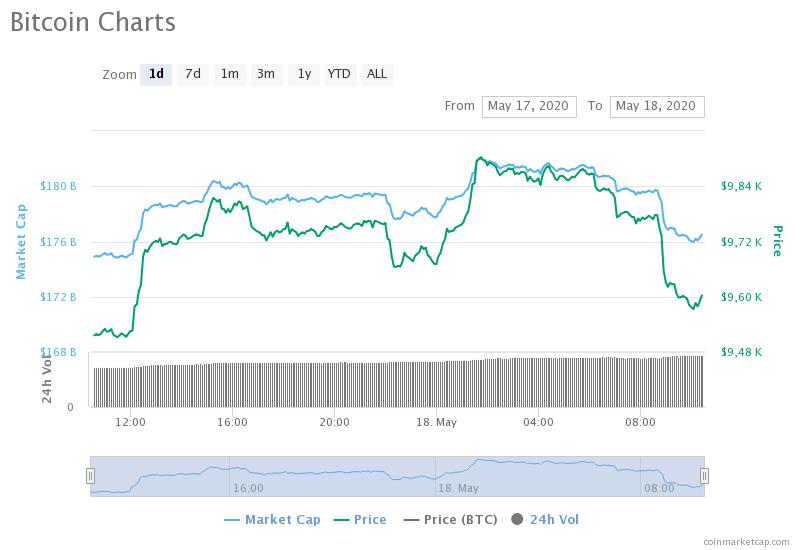Open the To date field

tap(657, 106)
